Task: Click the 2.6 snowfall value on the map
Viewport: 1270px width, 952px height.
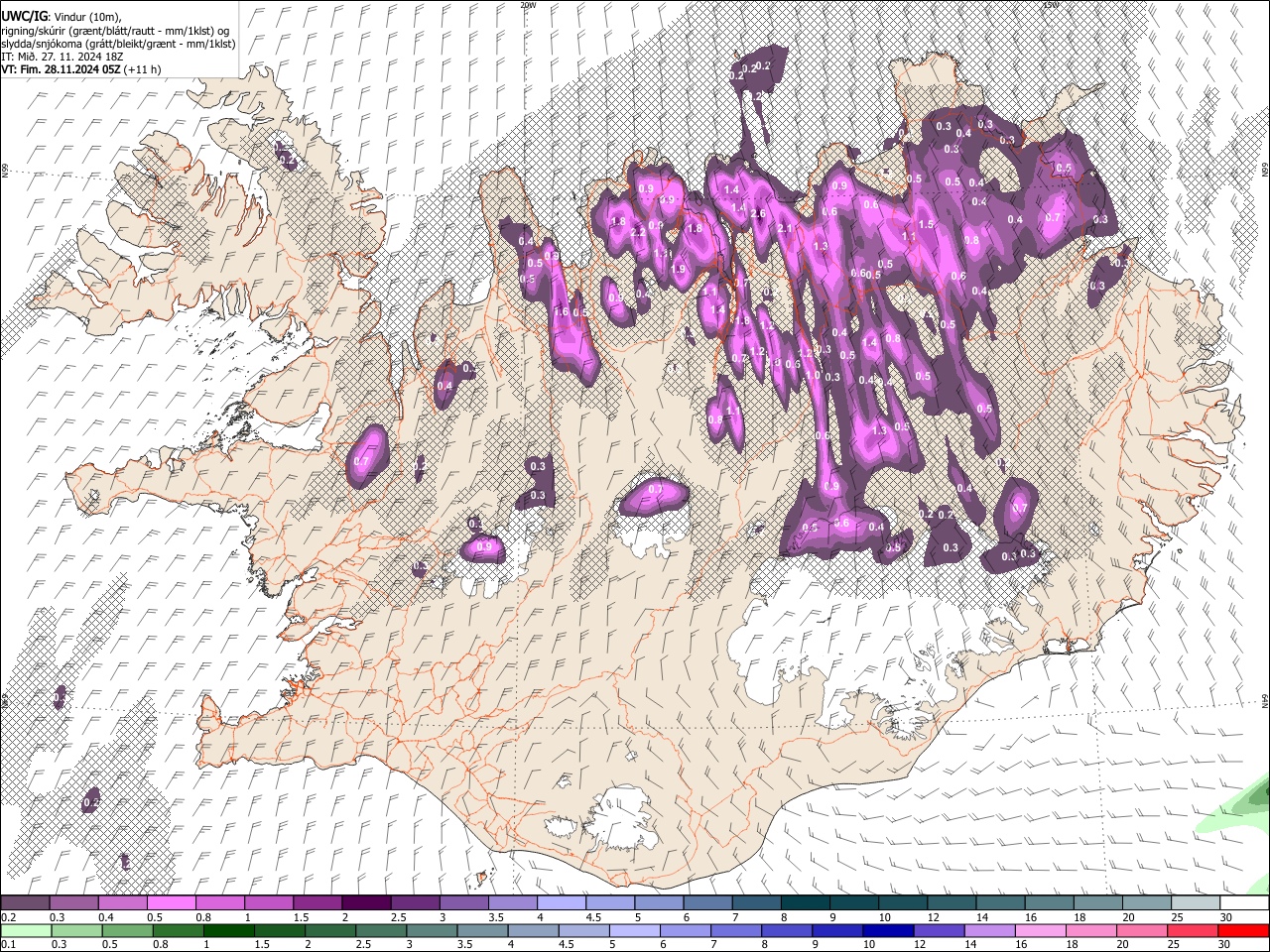Action: point(759,213)
